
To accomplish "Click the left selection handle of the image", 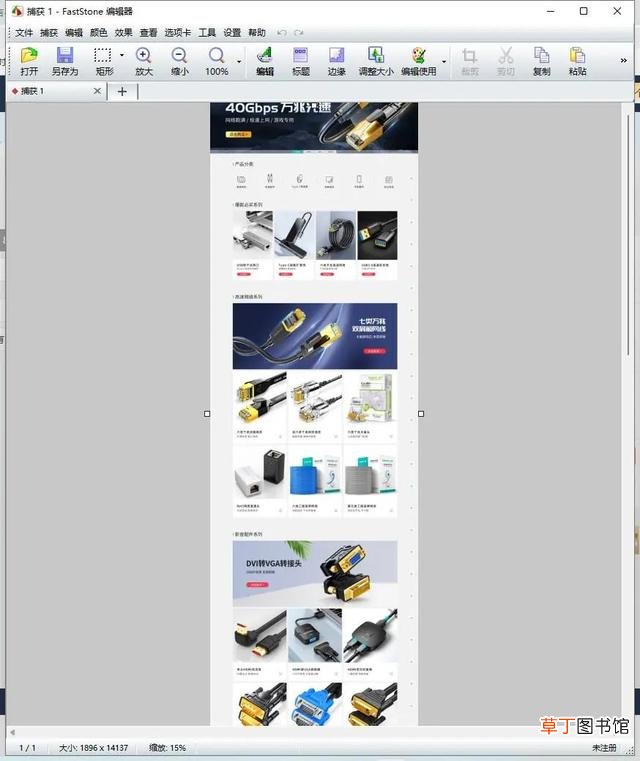I will pyautogui.click(x=207, y=414).
